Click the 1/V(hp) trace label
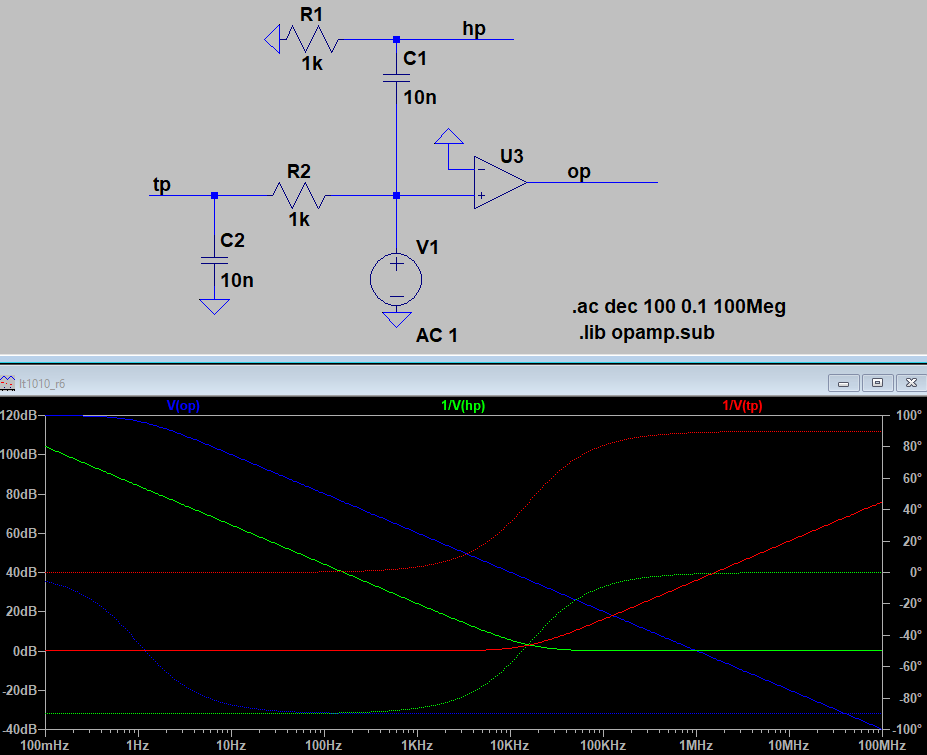Viewport: 927px width, 755px height. pos(463,406)
